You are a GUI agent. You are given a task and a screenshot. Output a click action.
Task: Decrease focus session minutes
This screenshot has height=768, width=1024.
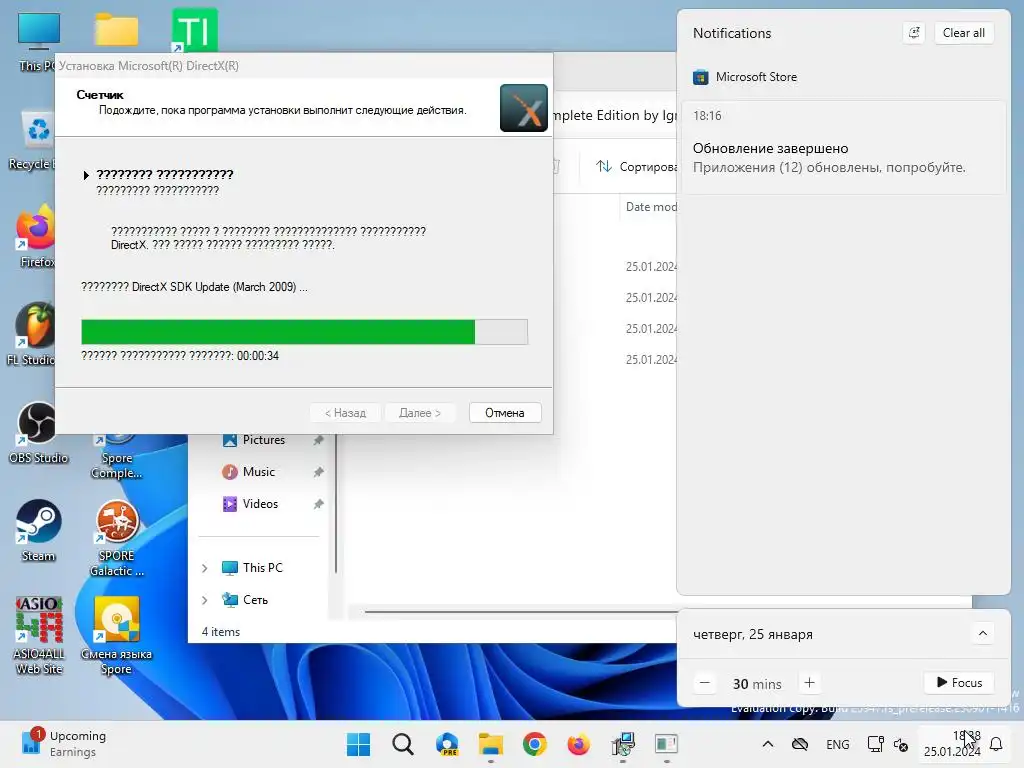click(705, 683)
